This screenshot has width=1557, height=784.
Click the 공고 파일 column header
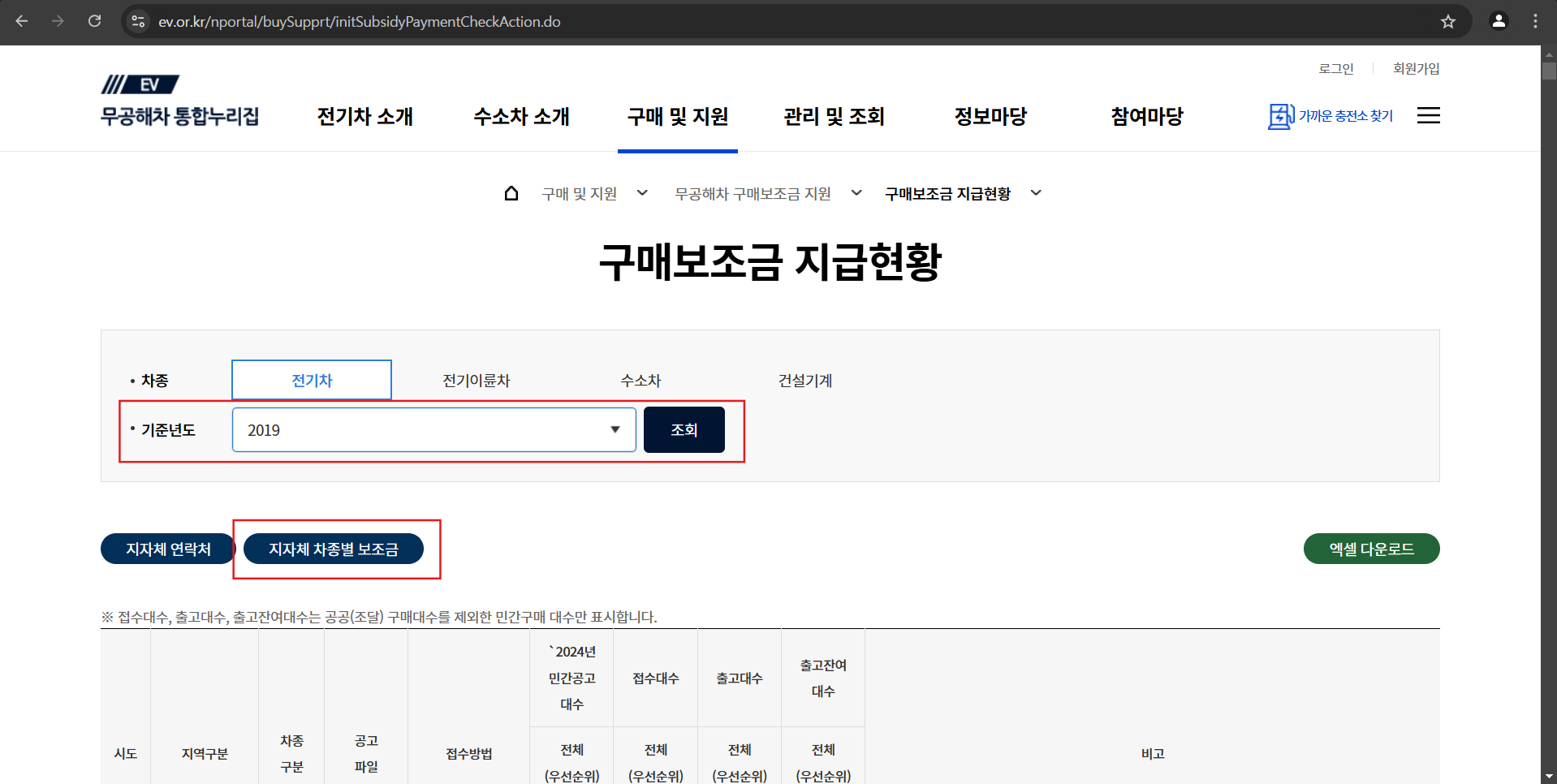coord(366,754)
